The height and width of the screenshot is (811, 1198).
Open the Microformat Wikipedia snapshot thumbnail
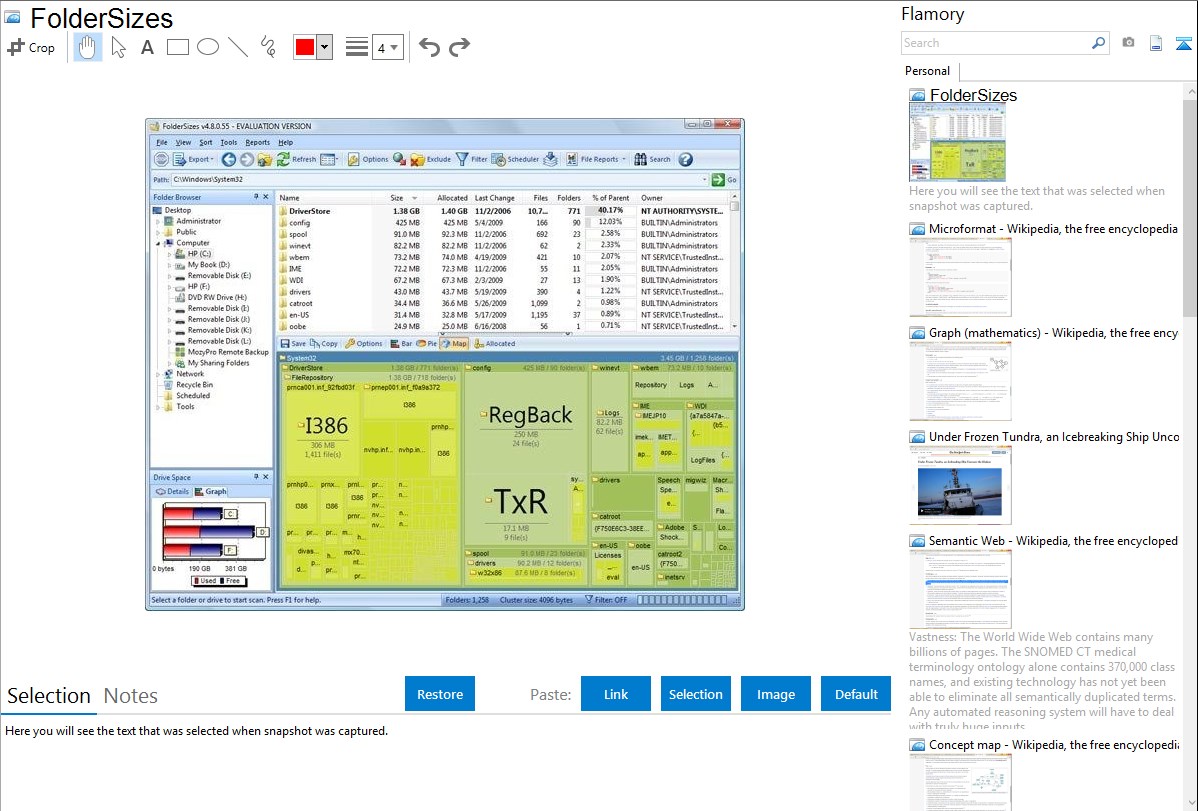(x=960, y=277)
